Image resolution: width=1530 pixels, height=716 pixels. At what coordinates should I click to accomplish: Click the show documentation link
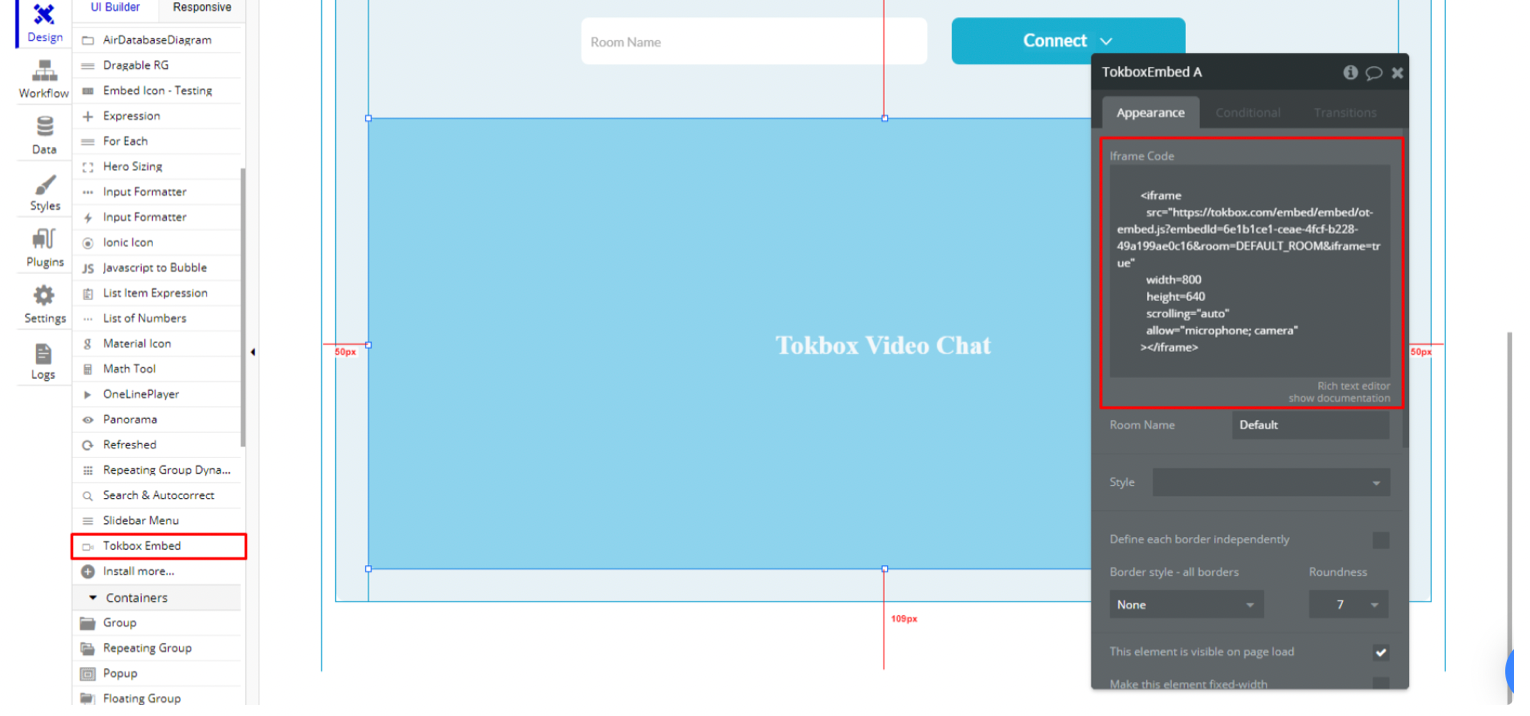1339,398
